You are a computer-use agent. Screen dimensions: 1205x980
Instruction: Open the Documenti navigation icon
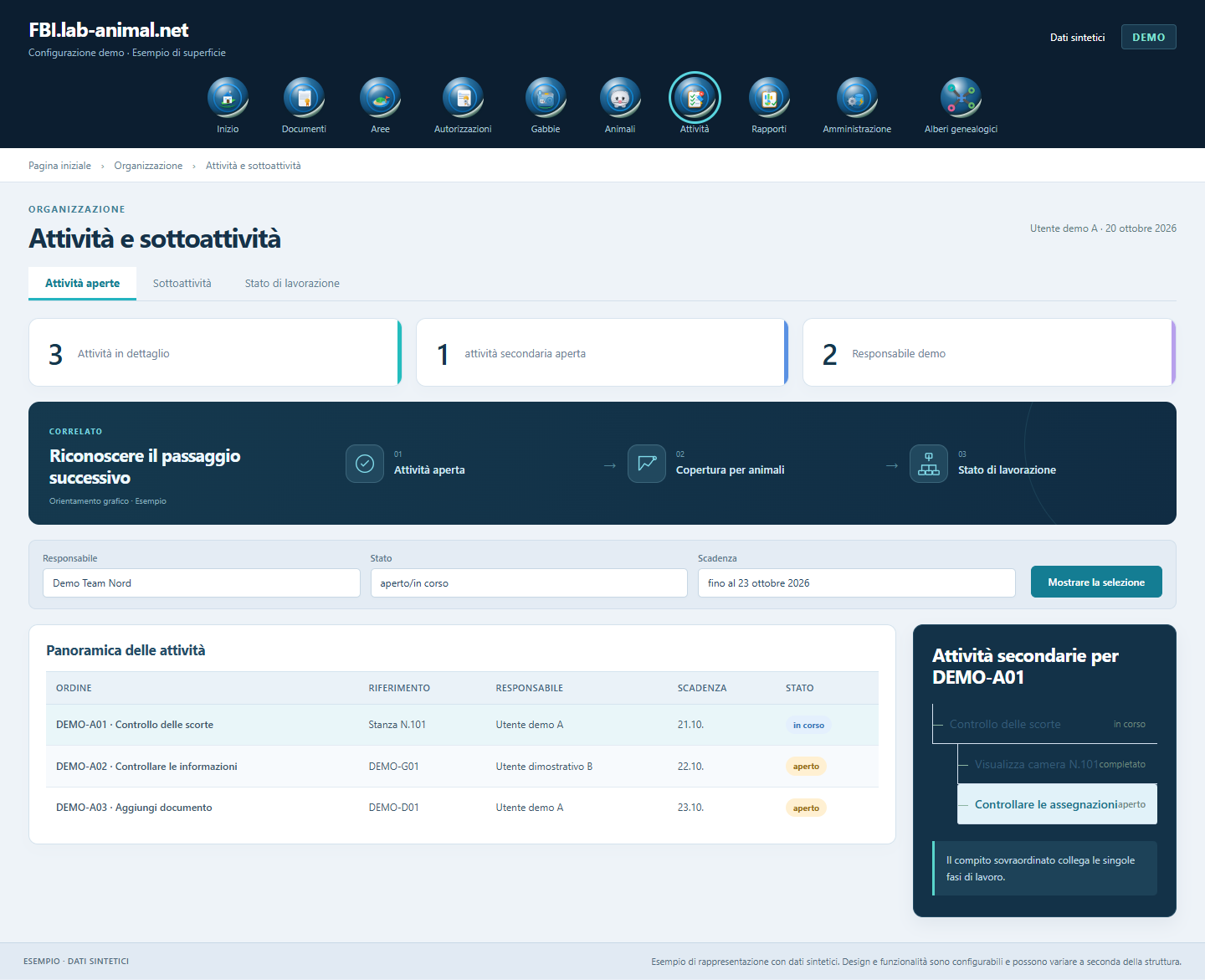coord(304,97)
